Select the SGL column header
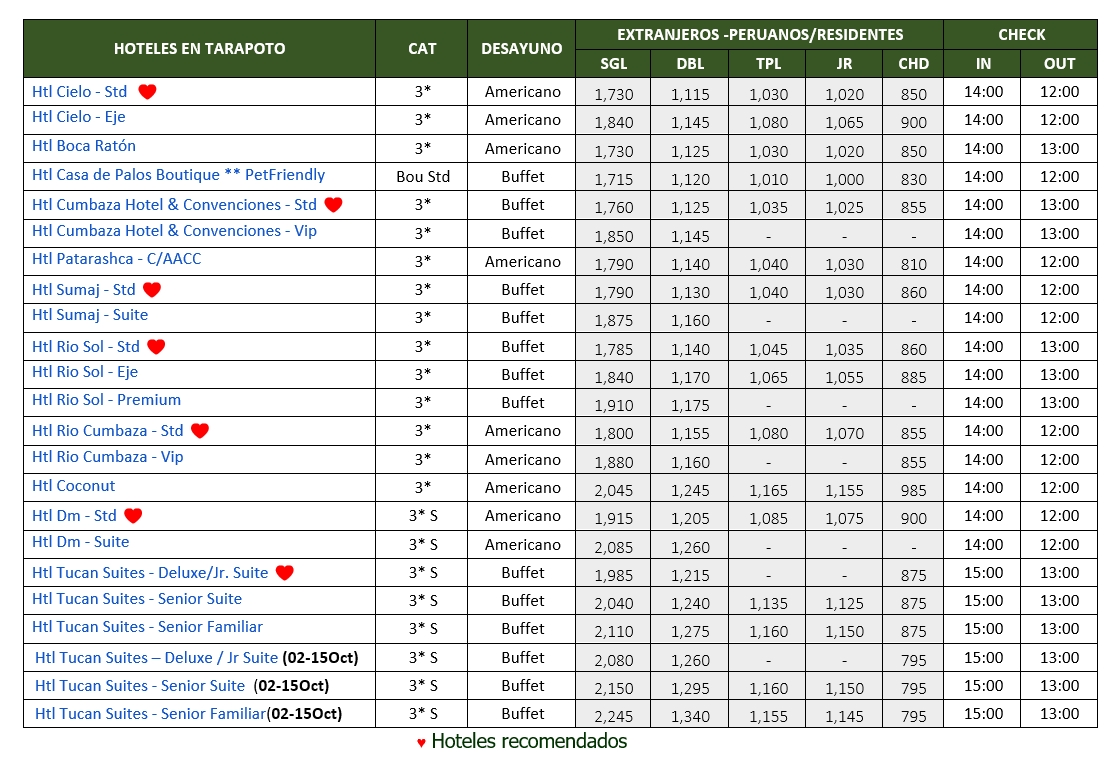The image size is (1117, 758). (613, 63)
